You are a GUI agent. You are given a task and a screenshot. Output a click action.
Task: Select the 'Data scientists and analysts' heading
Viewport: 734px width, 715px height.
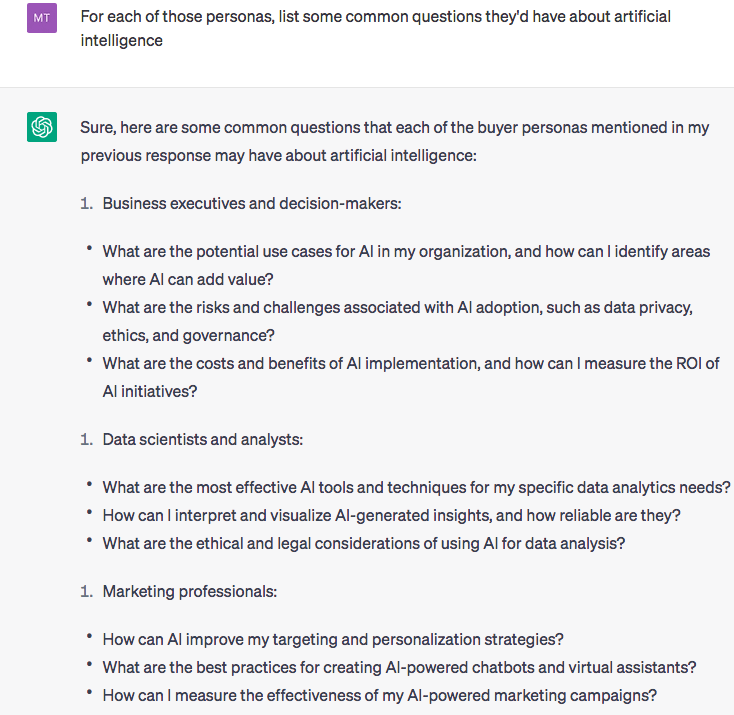(x=203, y=440)
